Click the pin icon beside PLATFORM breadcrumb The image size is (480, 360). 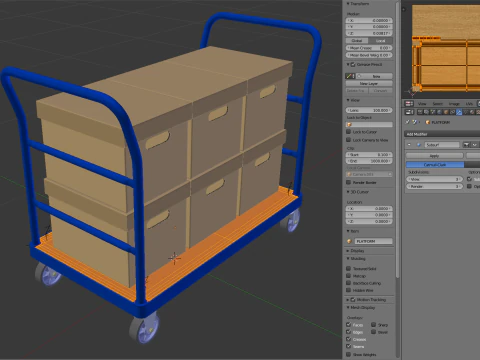coord(407,122)
